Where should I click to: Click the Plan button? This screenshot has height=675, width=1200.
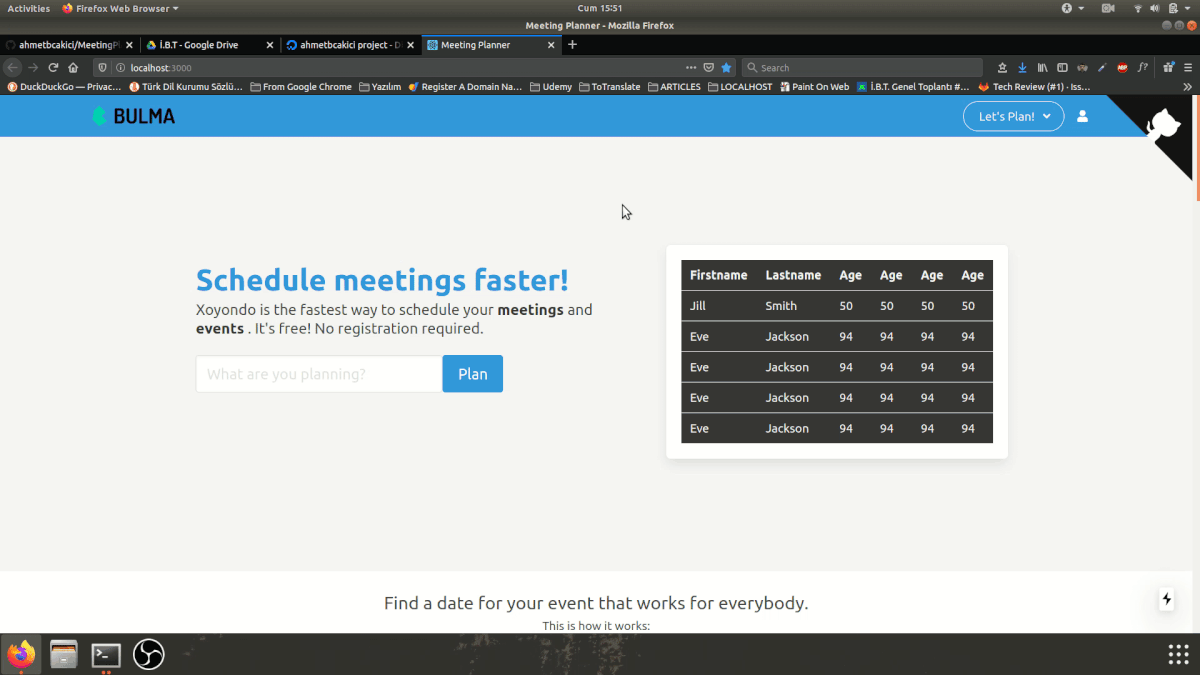click(x=473, y=374)
